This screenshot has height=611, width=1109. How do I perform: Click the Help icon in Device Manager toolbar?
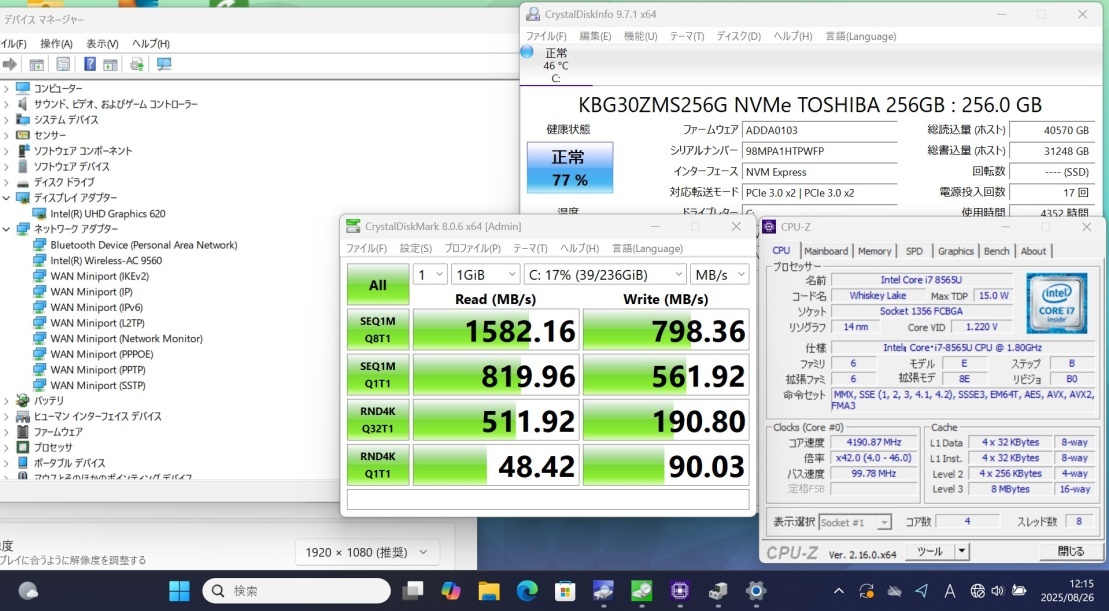coord(90,64)
